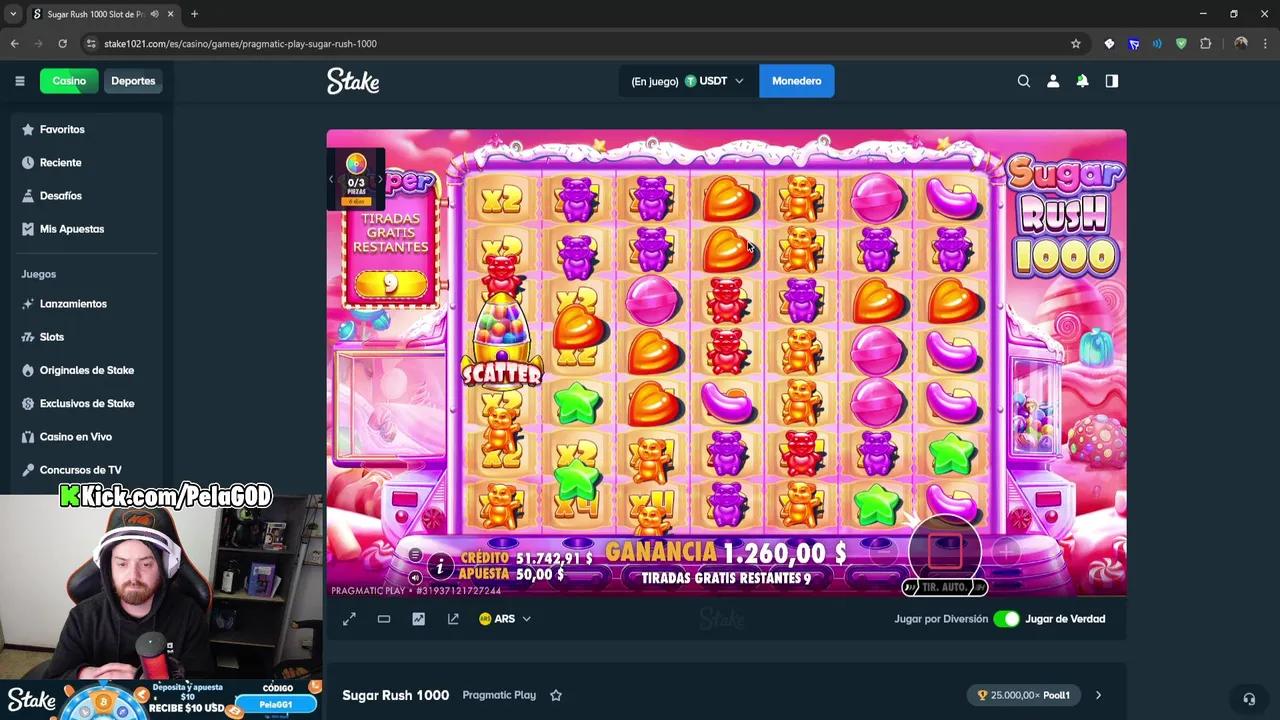Mute the browser tab audio icon

tap(153, 14)
